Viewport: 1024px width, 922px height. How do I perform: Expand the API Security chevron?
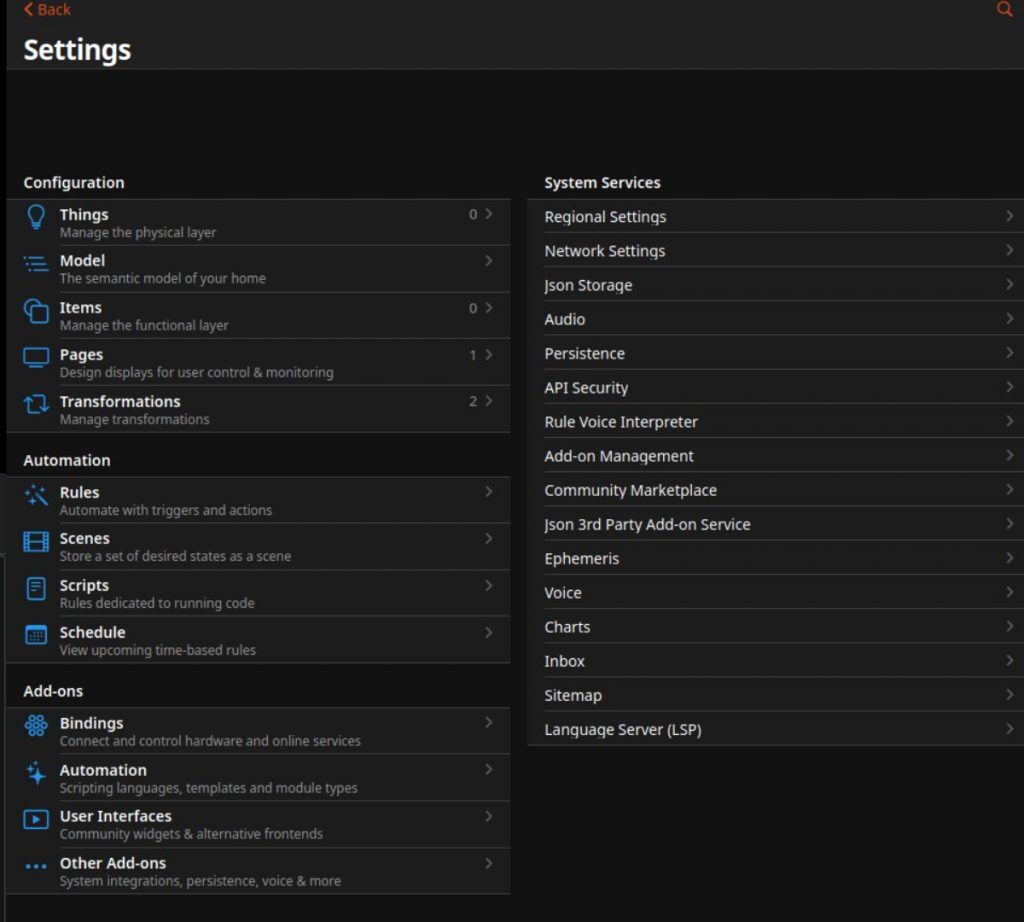(1008, 387)
